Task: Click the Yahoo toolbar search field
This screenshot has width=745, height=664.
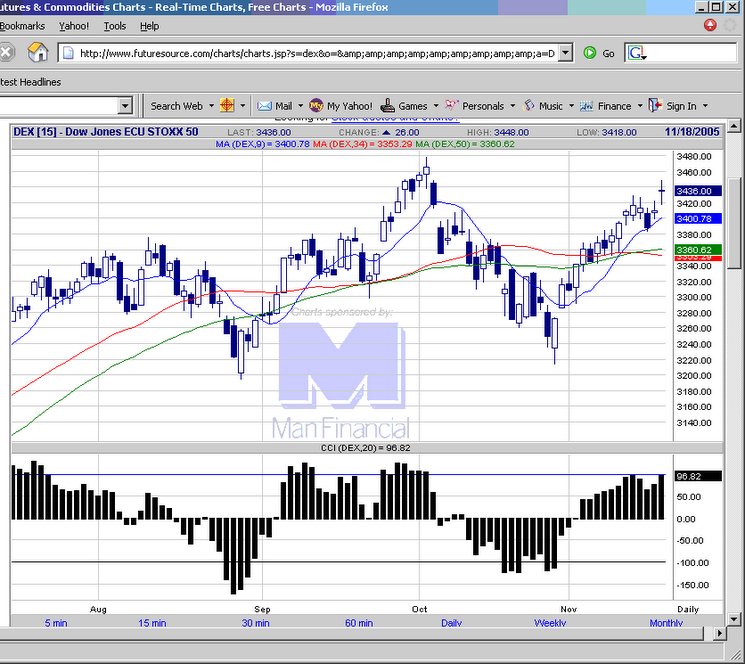Action: 59,105
